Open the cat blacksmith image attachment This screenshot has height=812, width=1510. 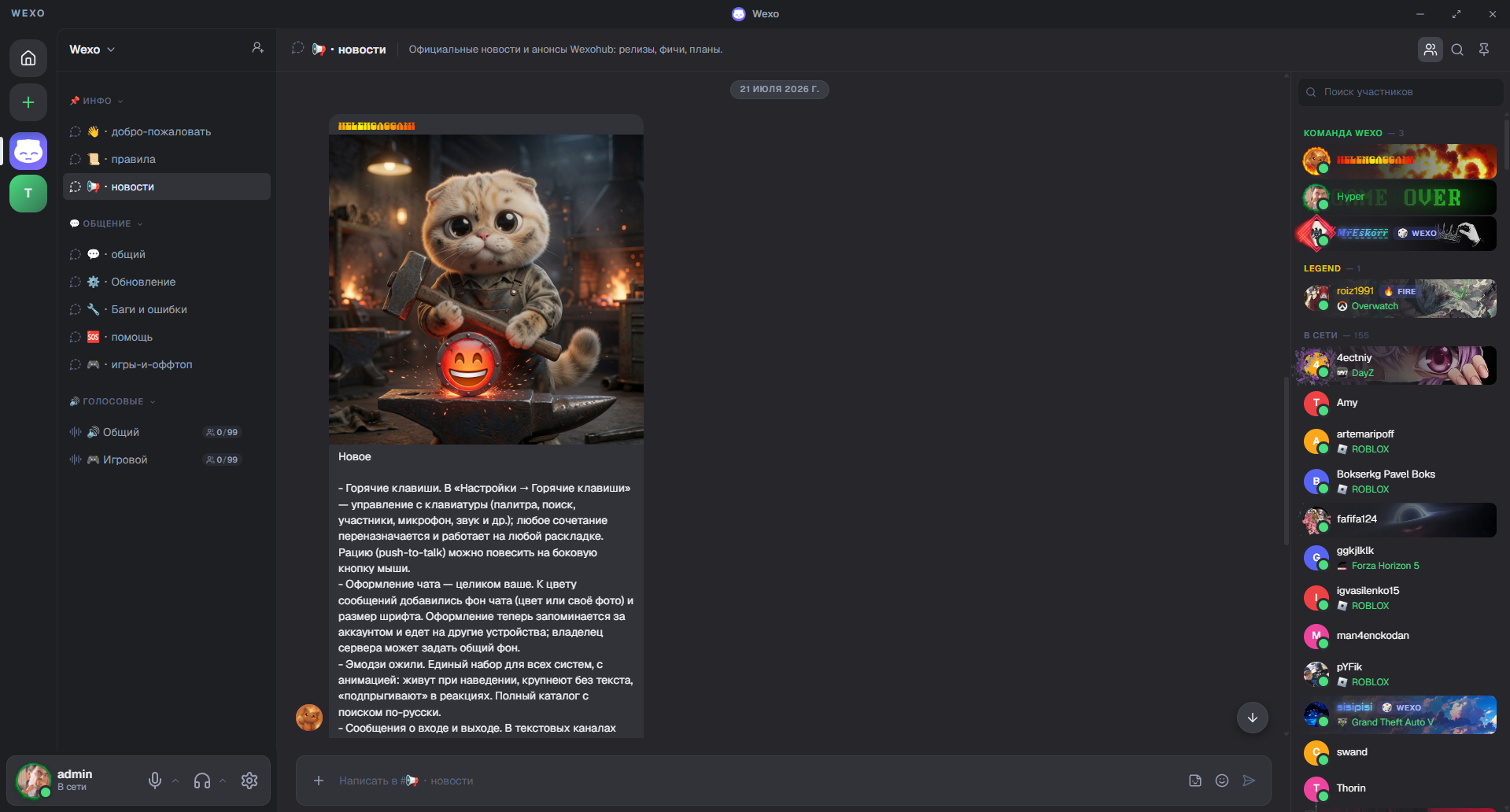pyautogui.click(x=486, y=289)
